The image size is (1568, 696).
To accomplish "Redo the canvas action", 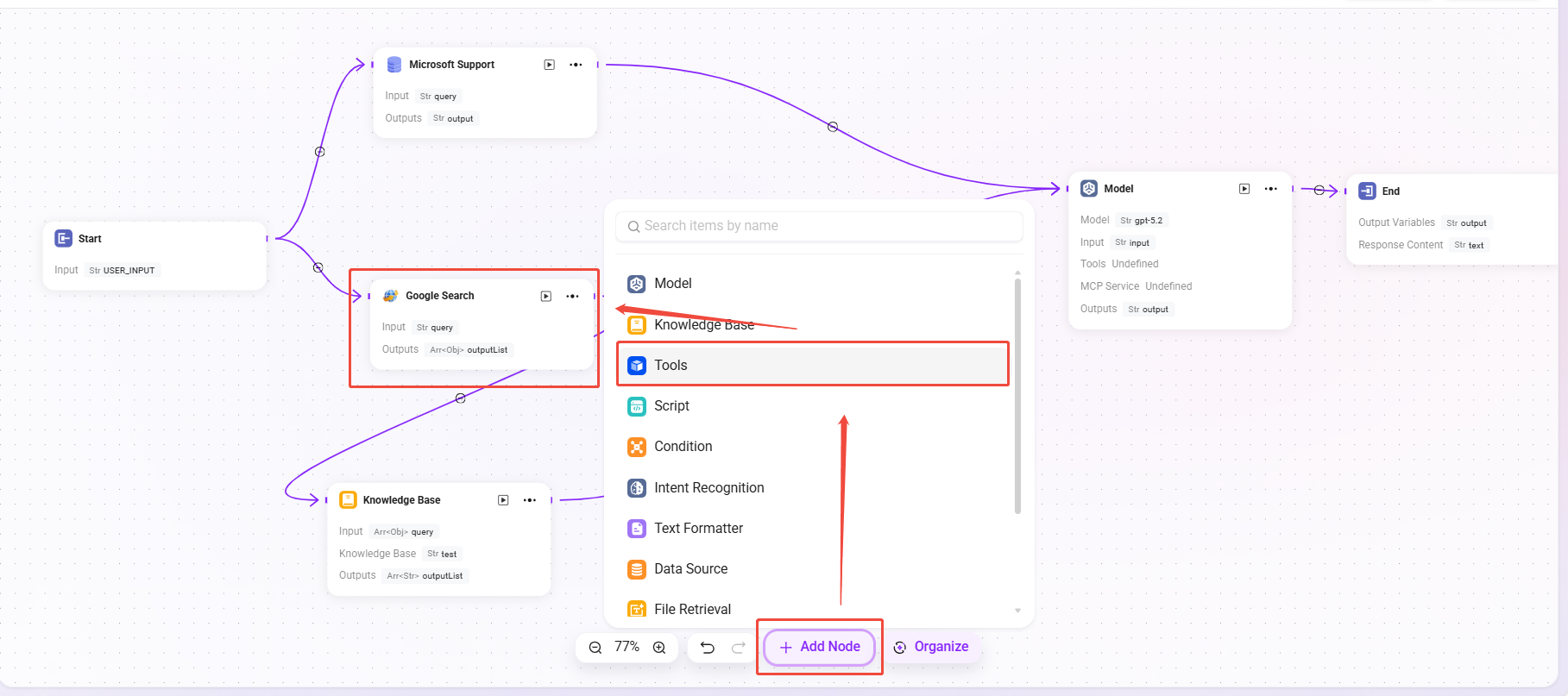I will [739, 647].
